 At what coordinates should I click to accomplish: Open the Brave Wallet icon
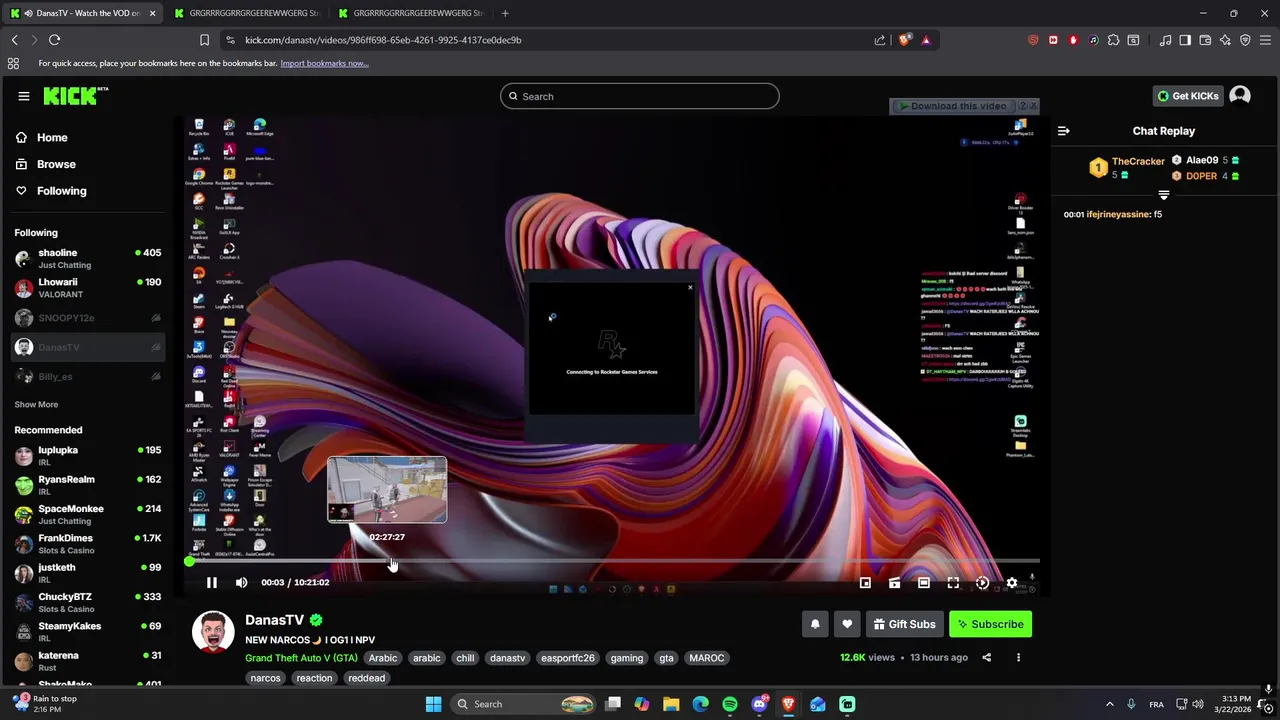1205,40
